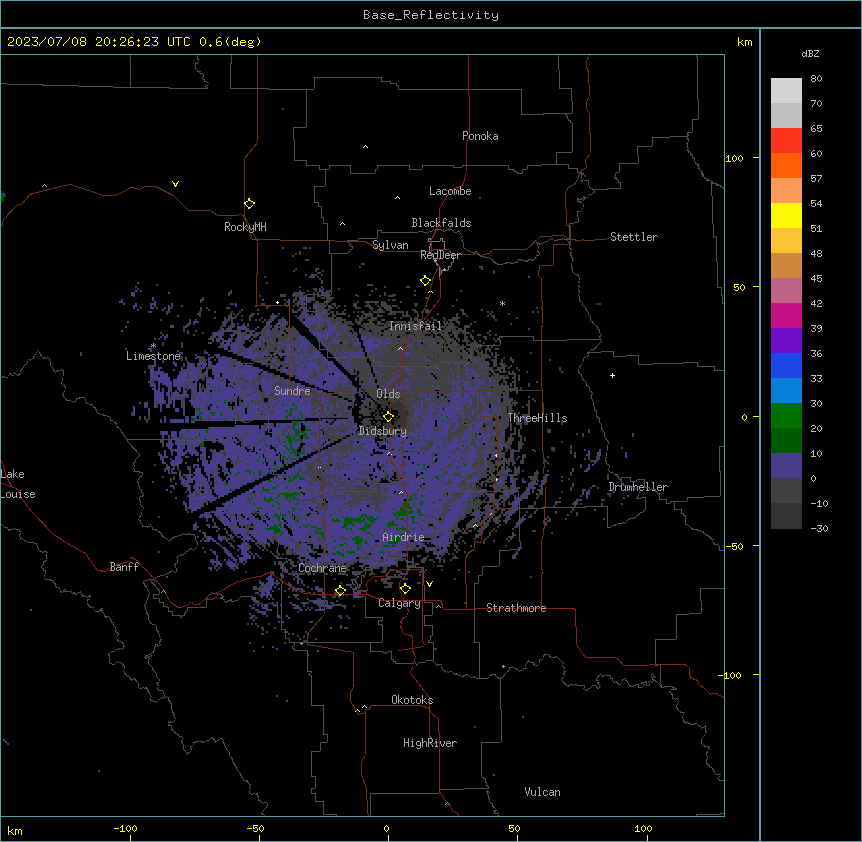Click the 65 dBZ red color swatch
This screenshot has width=862, height=842.
point(786,140)
